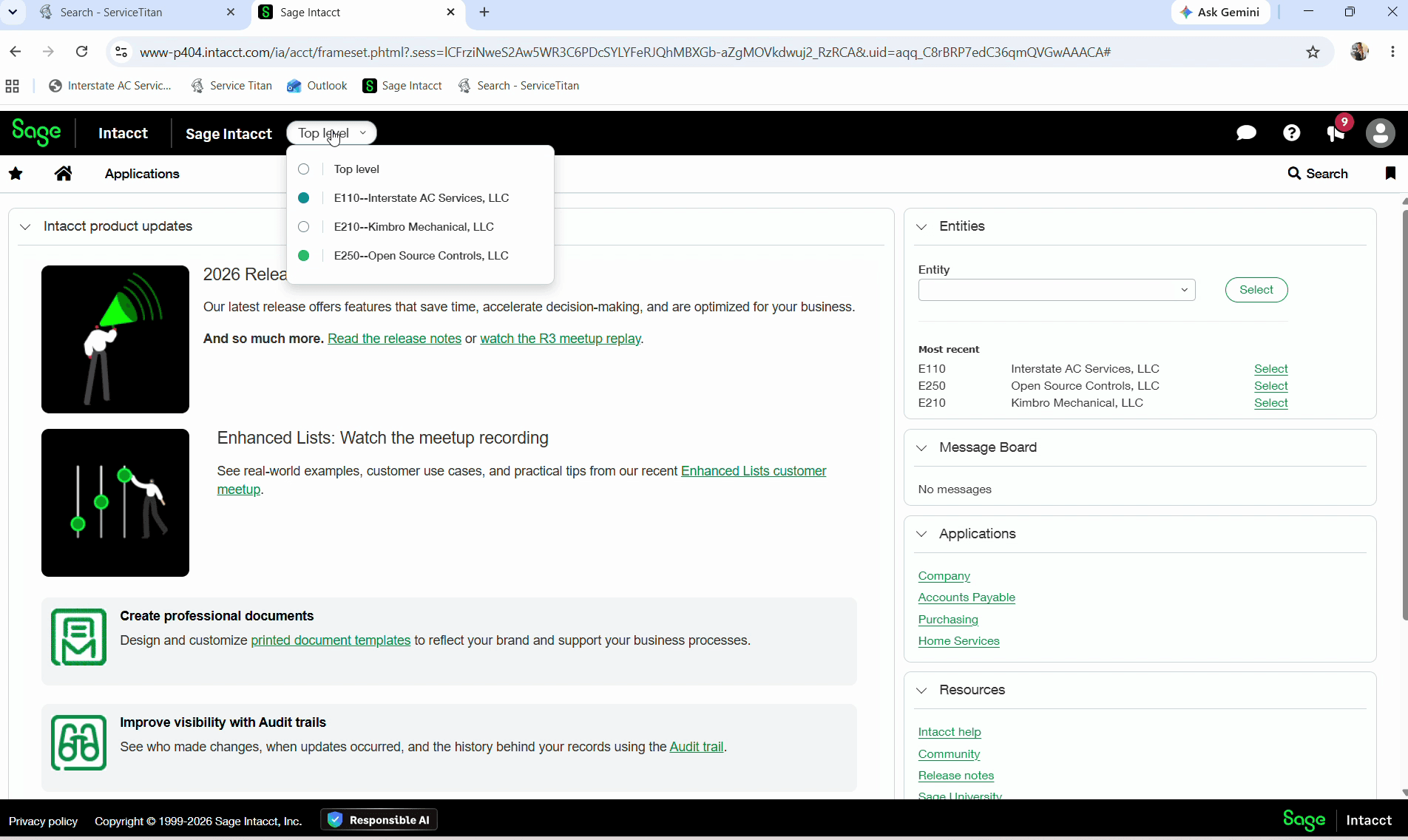Select E110--Interstate AC Services, LLC entity
The width and height of the screenshot is (1408, 840).
click(421, 198)
